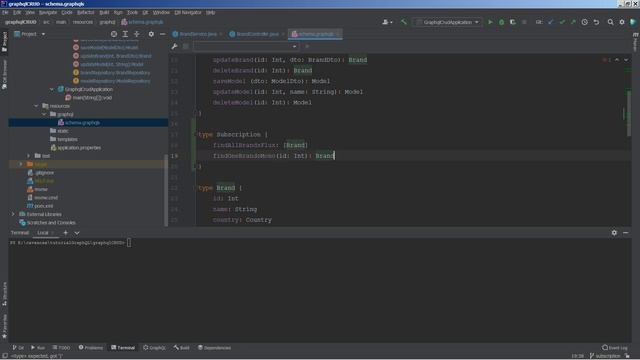
Task: Open the Dependencies tool window button
Action: tap(214, 348)
